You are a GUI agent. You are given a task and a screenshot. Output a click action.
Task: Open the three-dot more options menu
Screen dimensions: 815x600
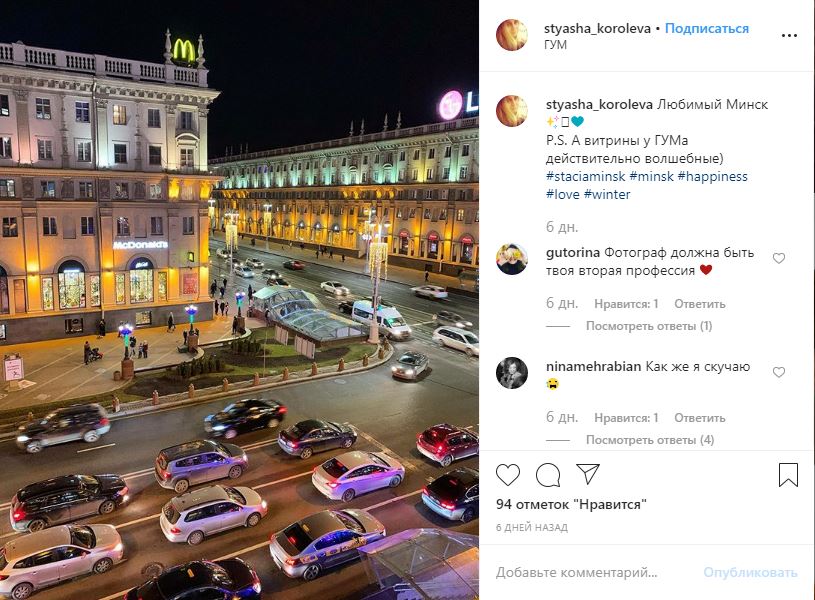coord(789,35)
